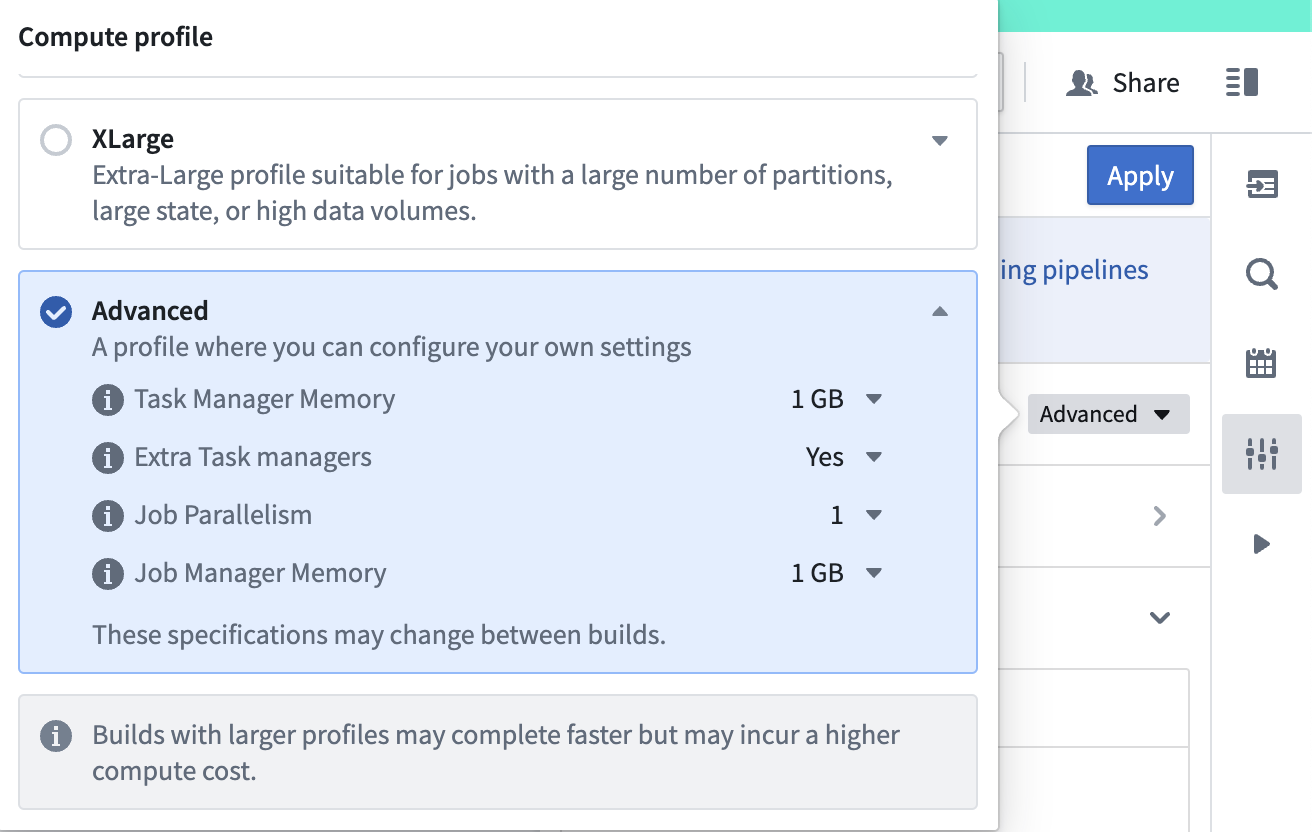Screen dimensions: 1312x832
Task: Click the Compute profile heading text
Action: pos(116,37)
